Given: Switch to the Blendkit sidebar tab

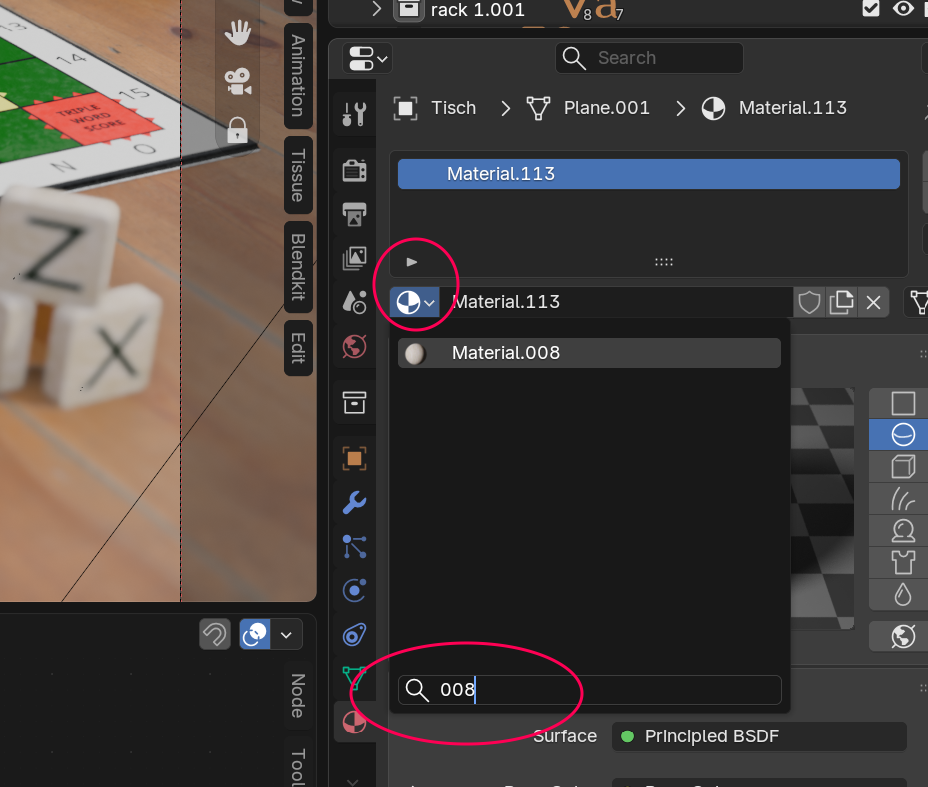Looking at the screenshot, I should click(x=298, y=267).
